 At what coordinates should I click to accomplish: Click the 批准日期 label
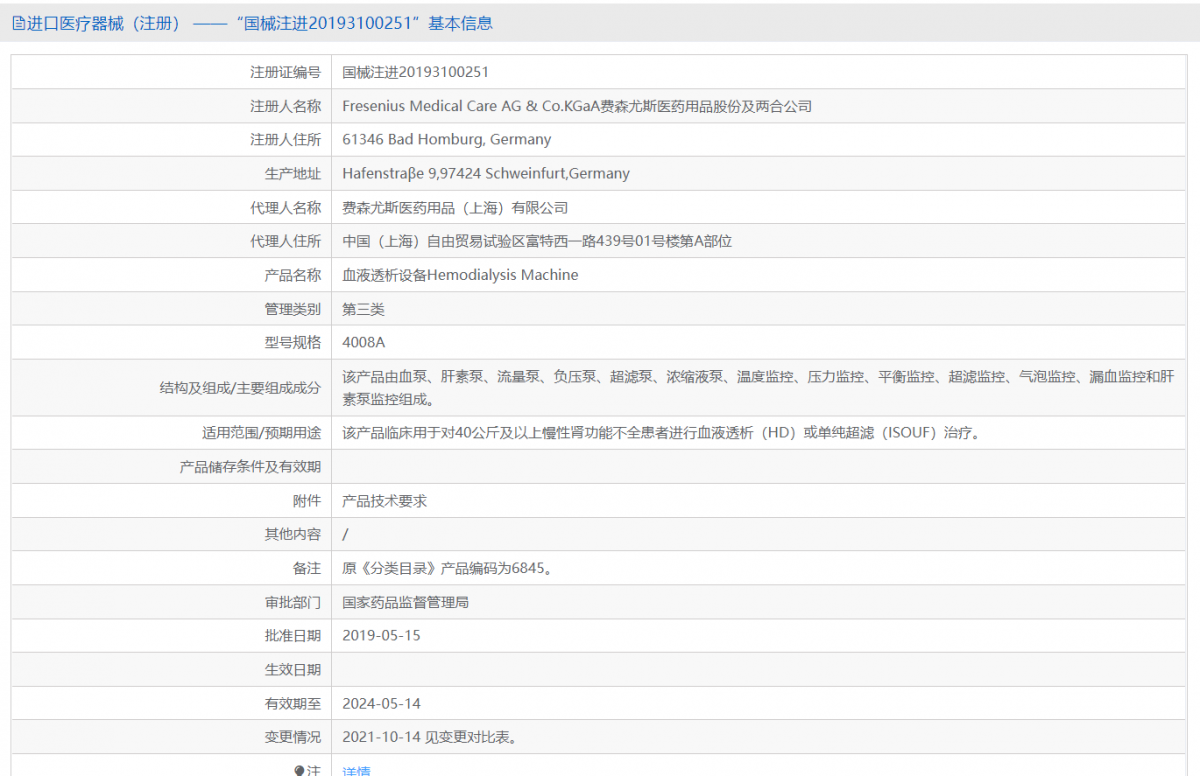[292, 636]
